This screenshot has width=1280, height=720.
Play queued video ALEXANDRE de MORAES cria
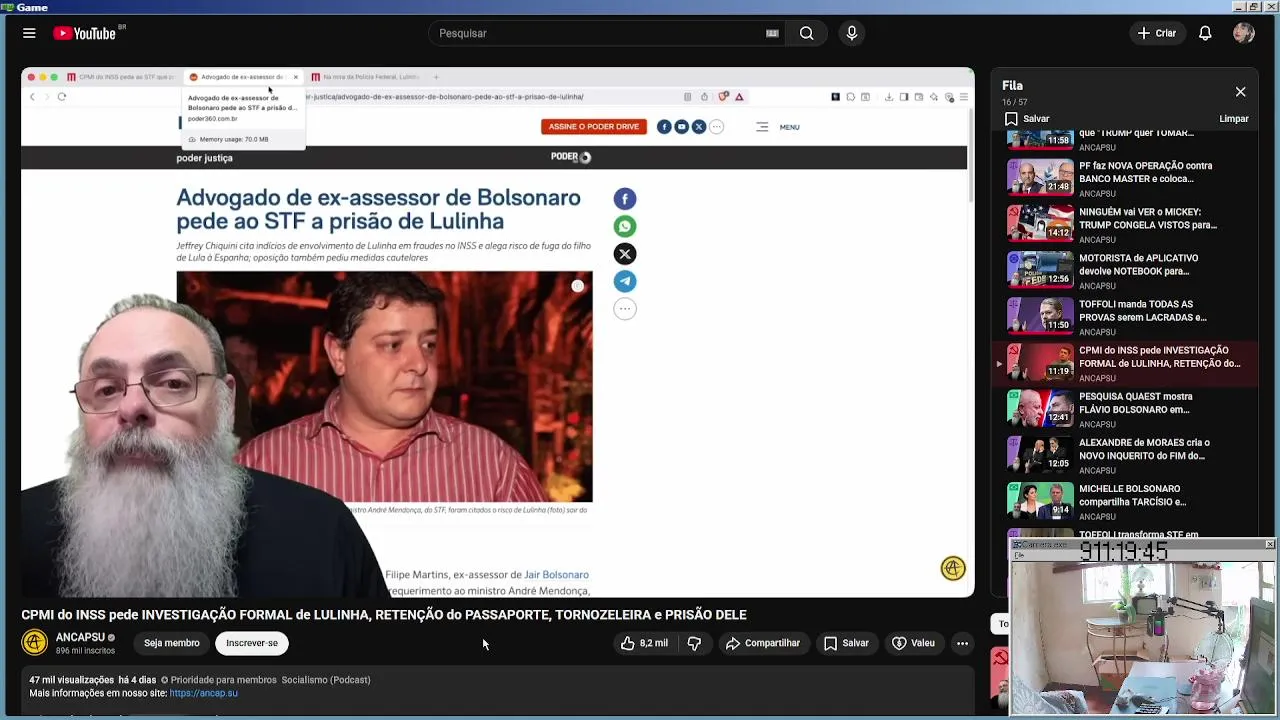pos(1125,455)
